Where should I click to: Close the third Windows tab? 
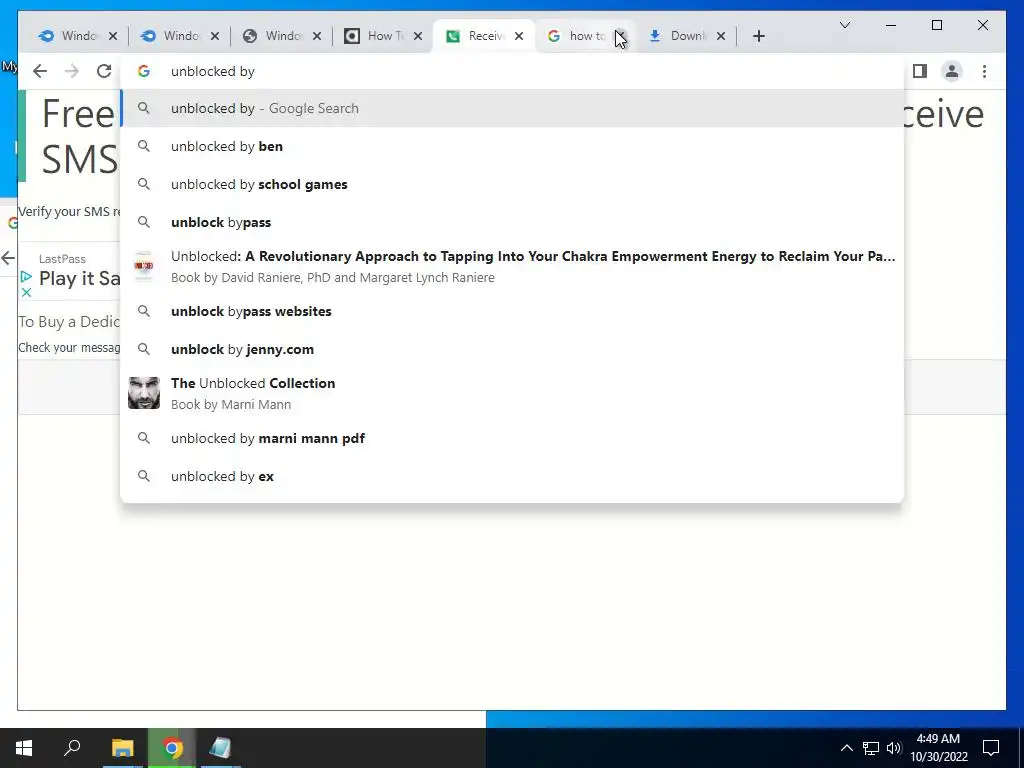coord(317,36)
